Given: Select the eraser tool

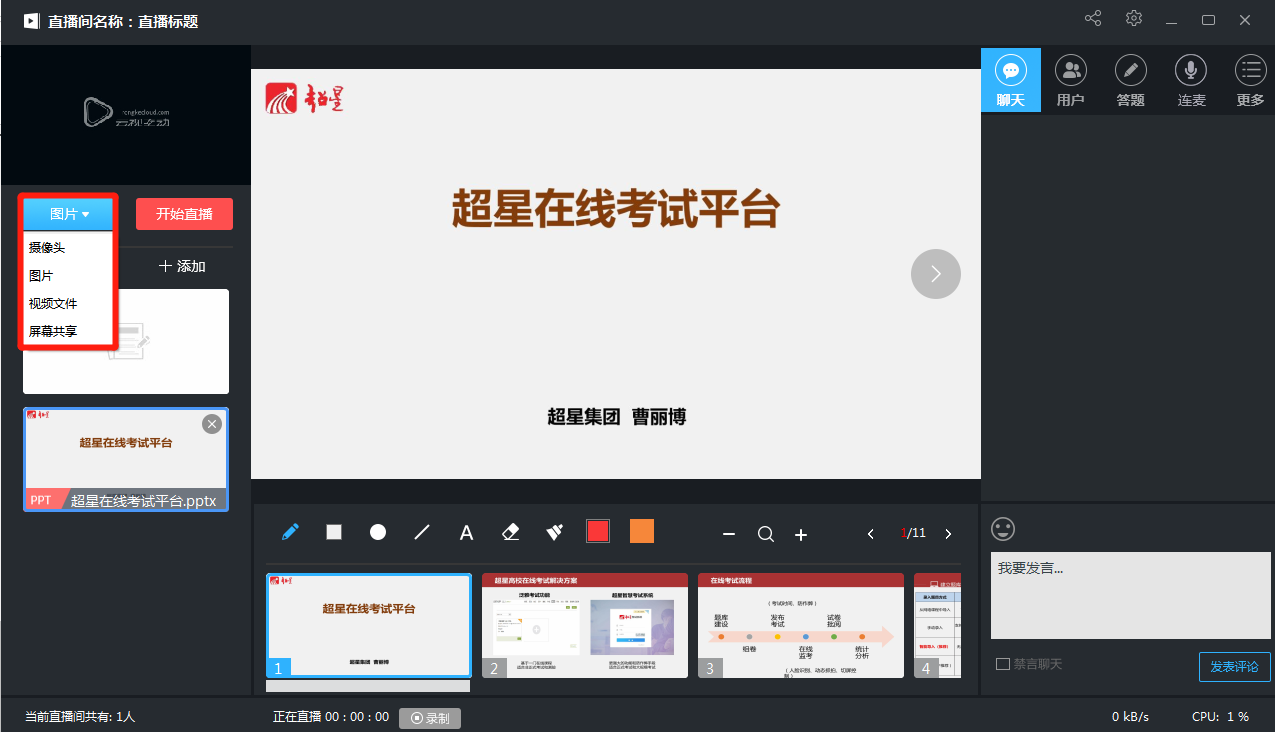Looking at the screenshot, I should click(x=510, y=532).
